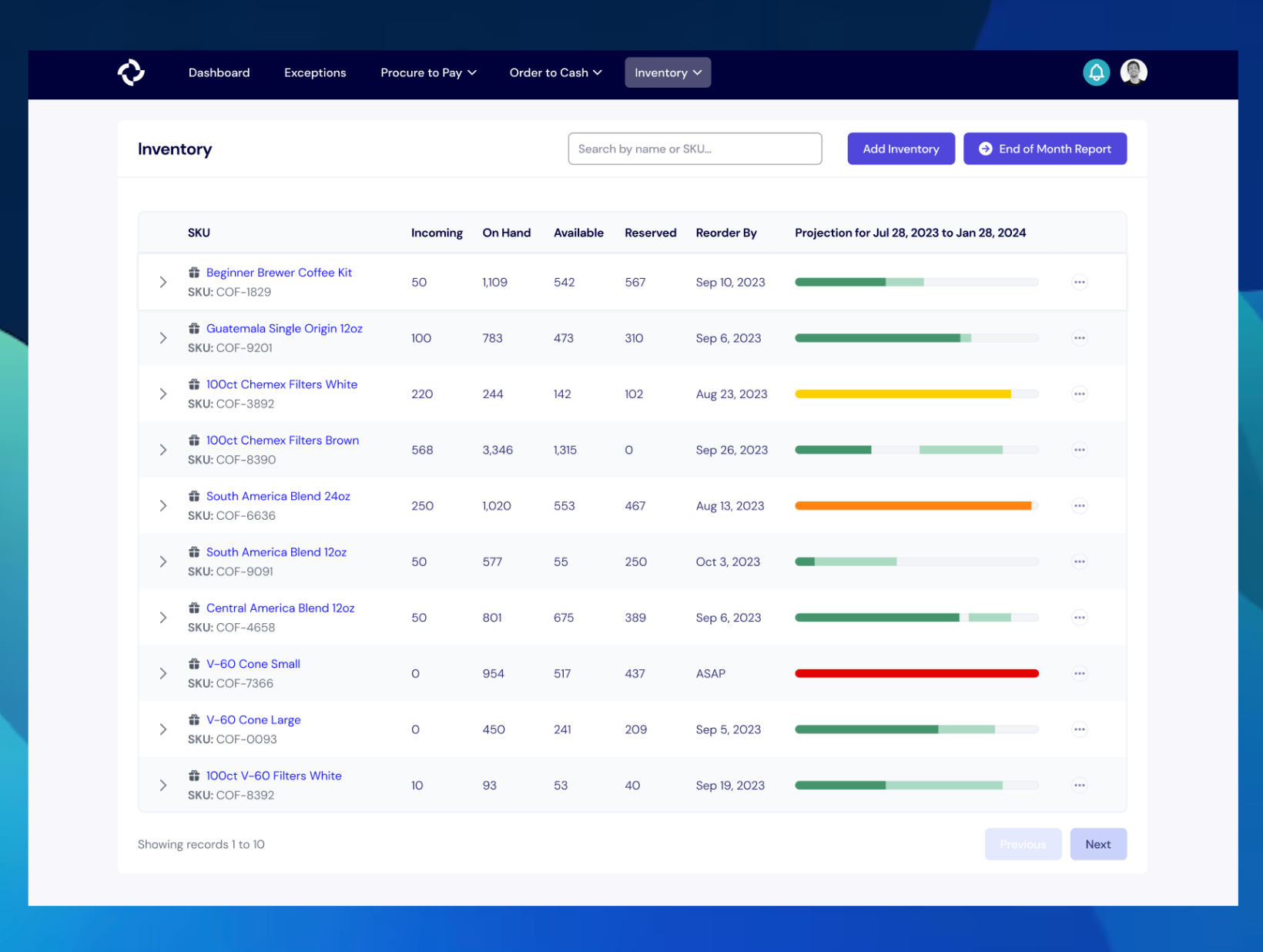Open the Inventory nav dropdown
The height and width of the screenshot is (952, 1263).
point(667,72)
